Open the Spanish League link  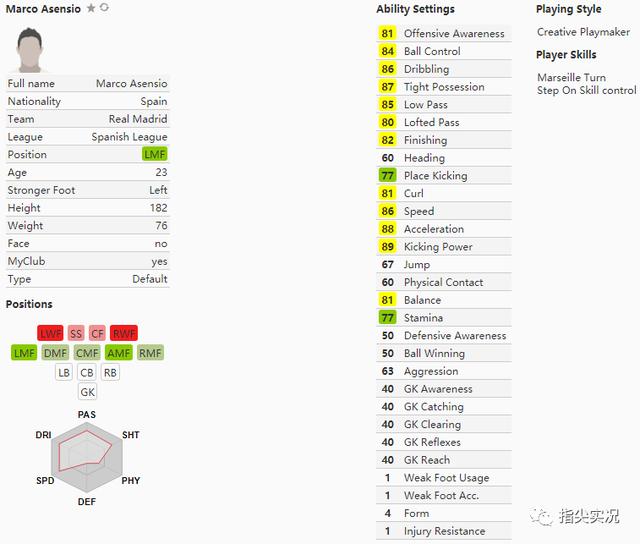(x=129, y=137)
